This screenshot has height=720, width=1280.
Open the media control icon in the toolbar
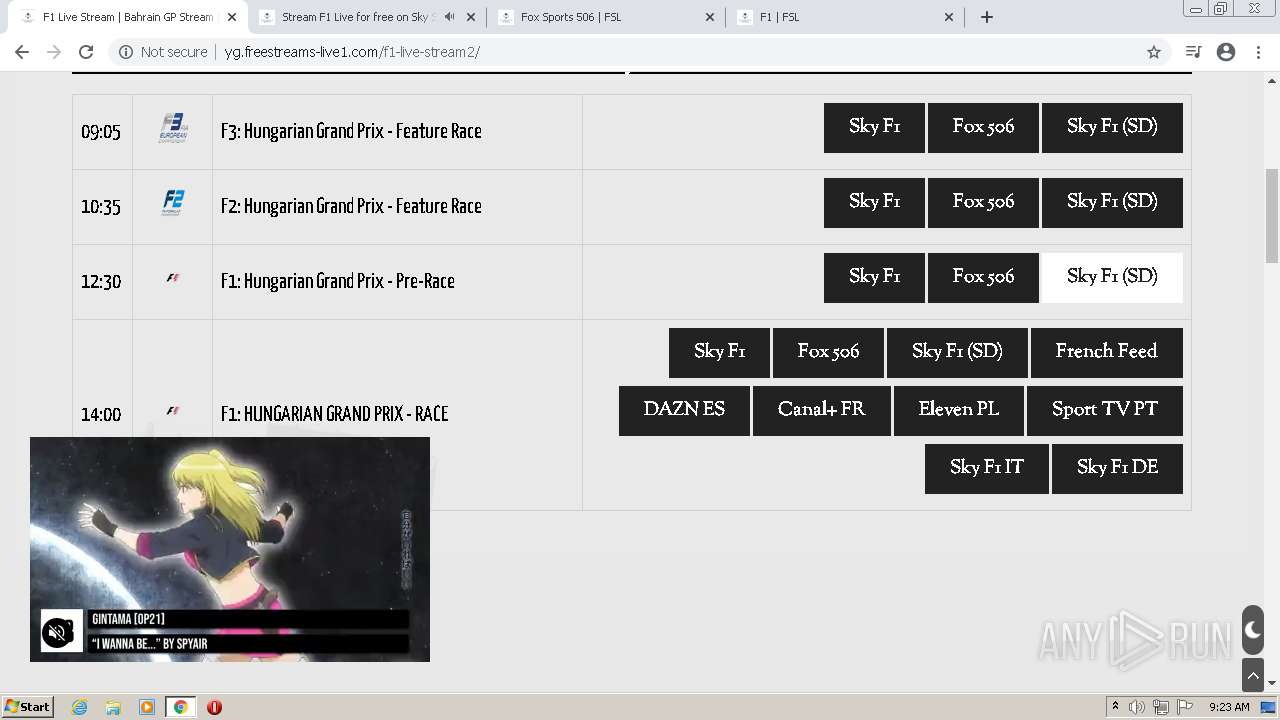[x=1193, y=52]
